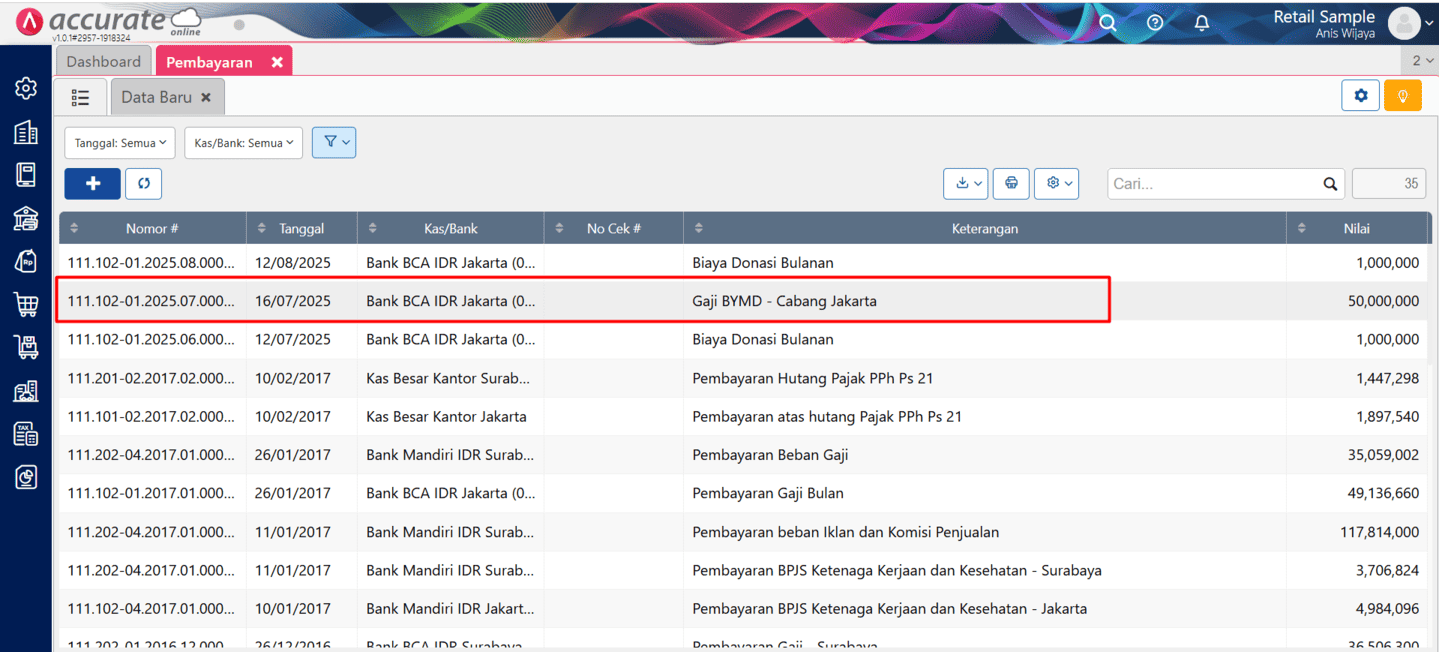Viewport: 1439px width, 652px height.
Task: Open the Kas & Bank sidebar icon
Action: coord(25,218)
